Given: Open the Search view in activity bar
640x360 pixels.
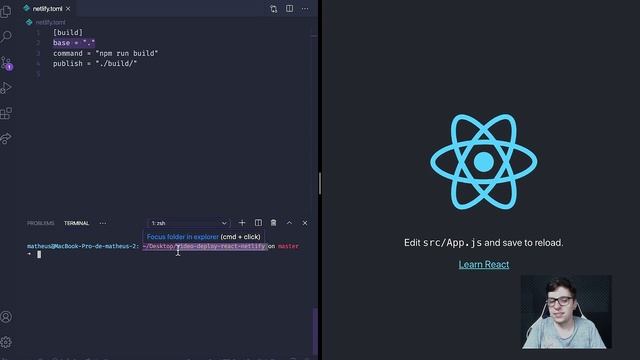Looking at the screenshot, I should point(6,37).
